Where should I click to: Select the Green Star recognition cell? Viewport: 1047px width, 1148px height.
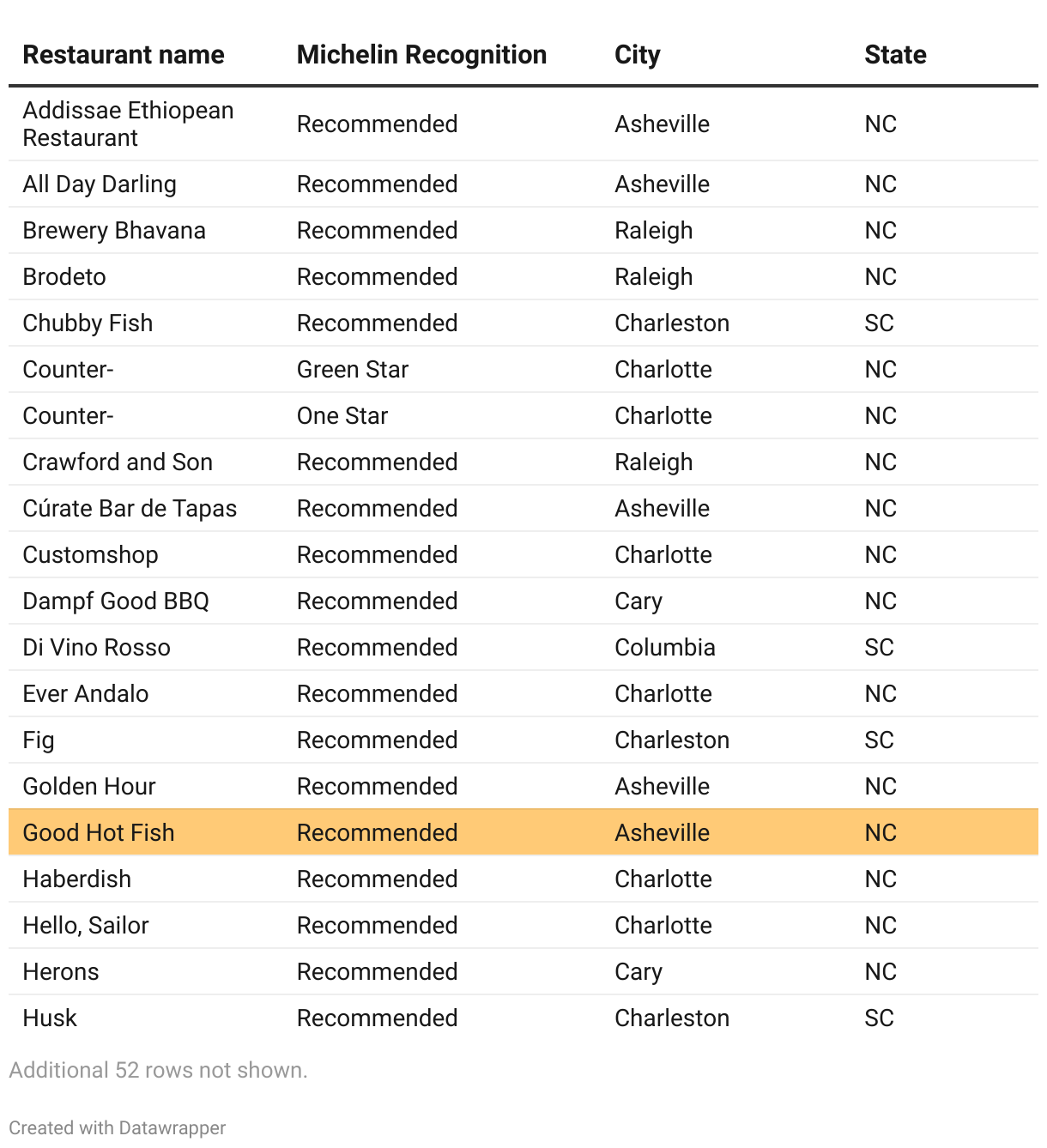[352, 369]
